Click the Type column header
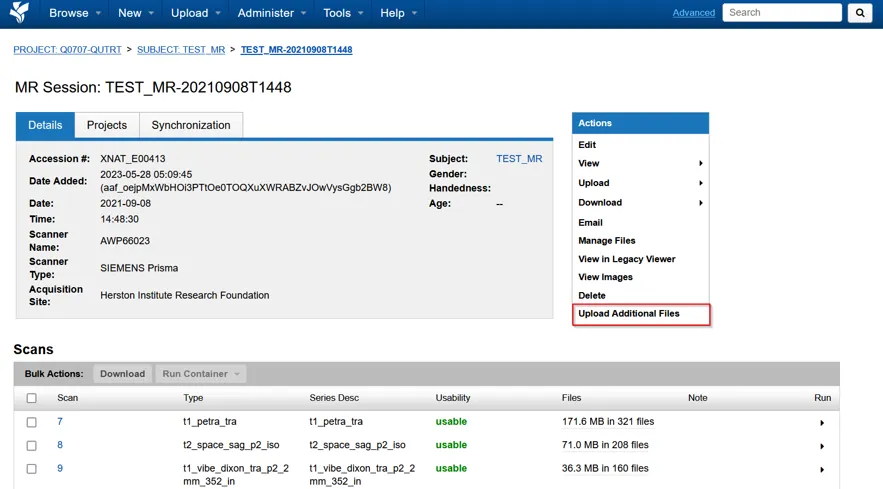This screenshot has height=489, width=883. tap(193, 398)
